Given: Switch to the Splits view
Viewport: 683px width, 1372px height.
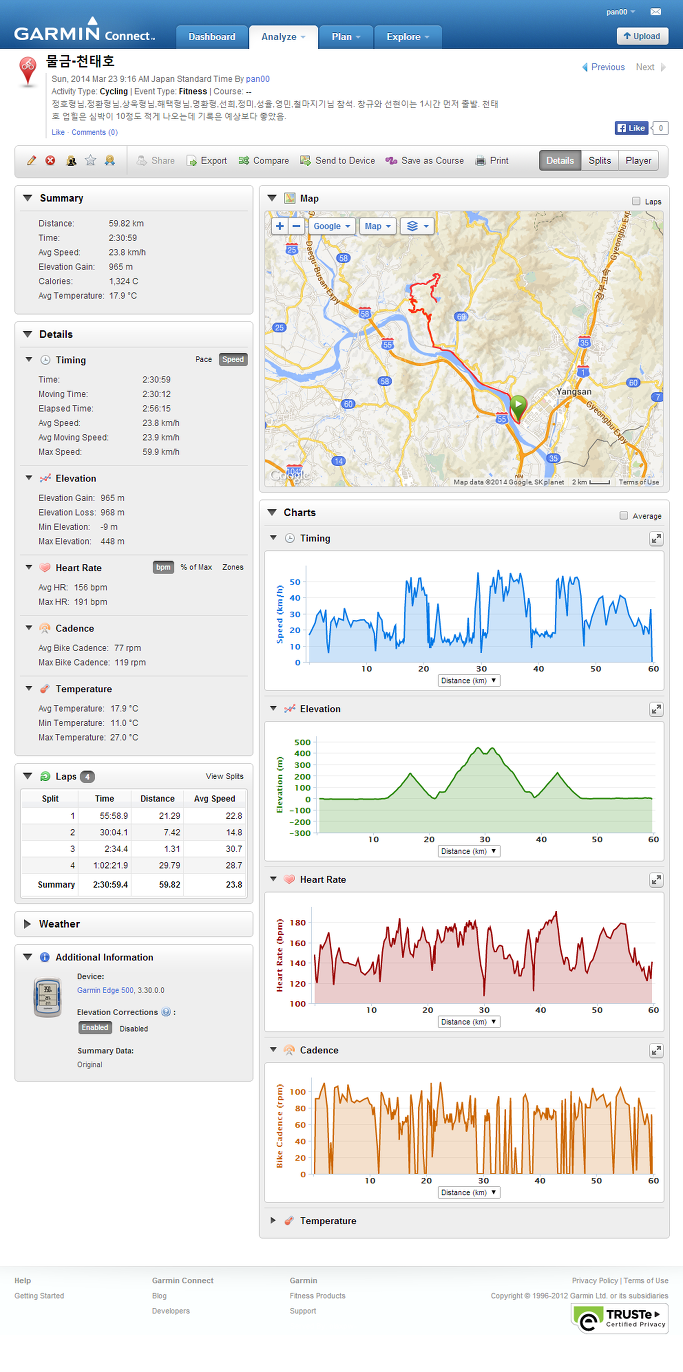Looking at the screenshot, I should [599, 160].
